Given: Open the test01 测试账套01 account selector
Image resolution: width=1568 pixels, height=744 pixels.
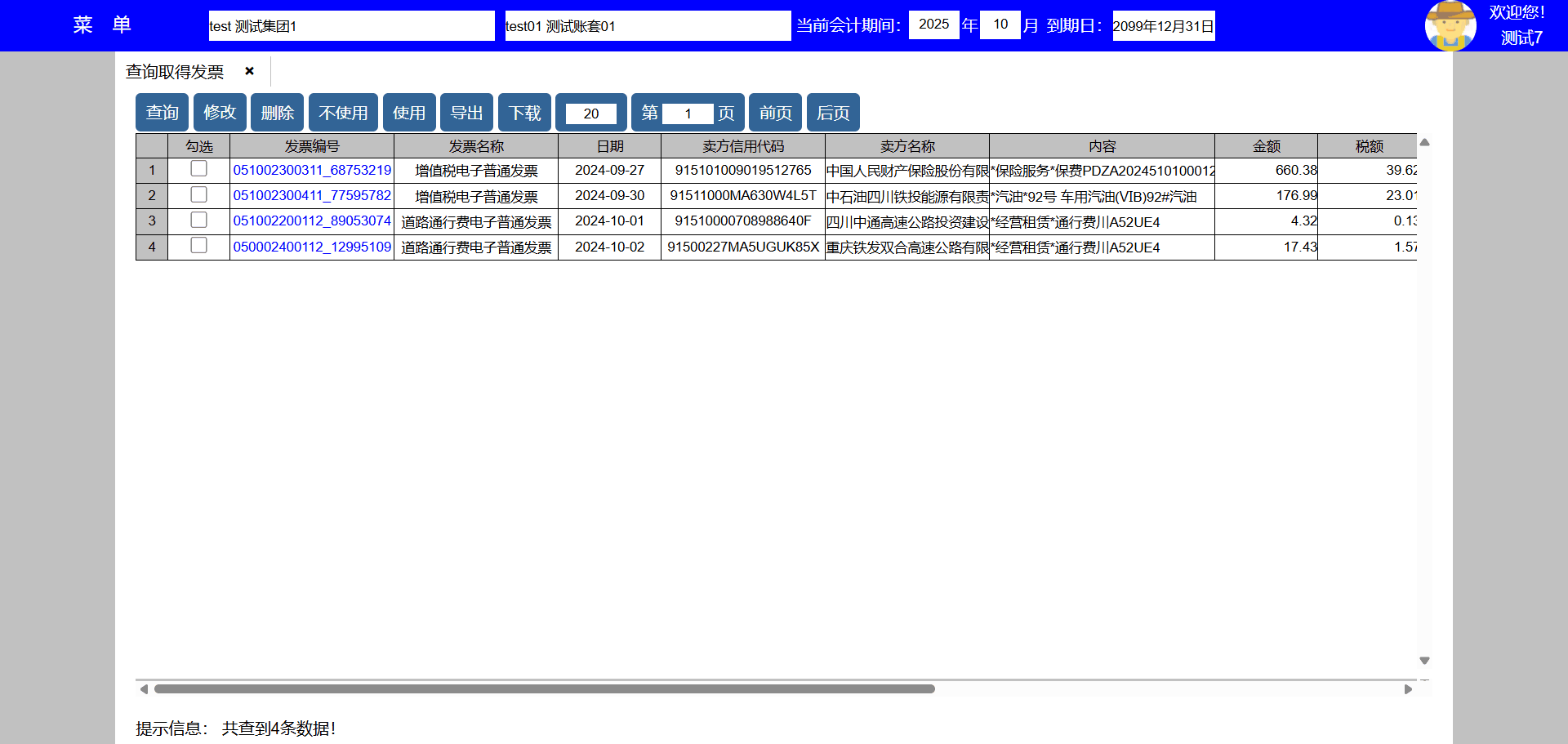Looking at the screenshot, I should pos(647,25).
